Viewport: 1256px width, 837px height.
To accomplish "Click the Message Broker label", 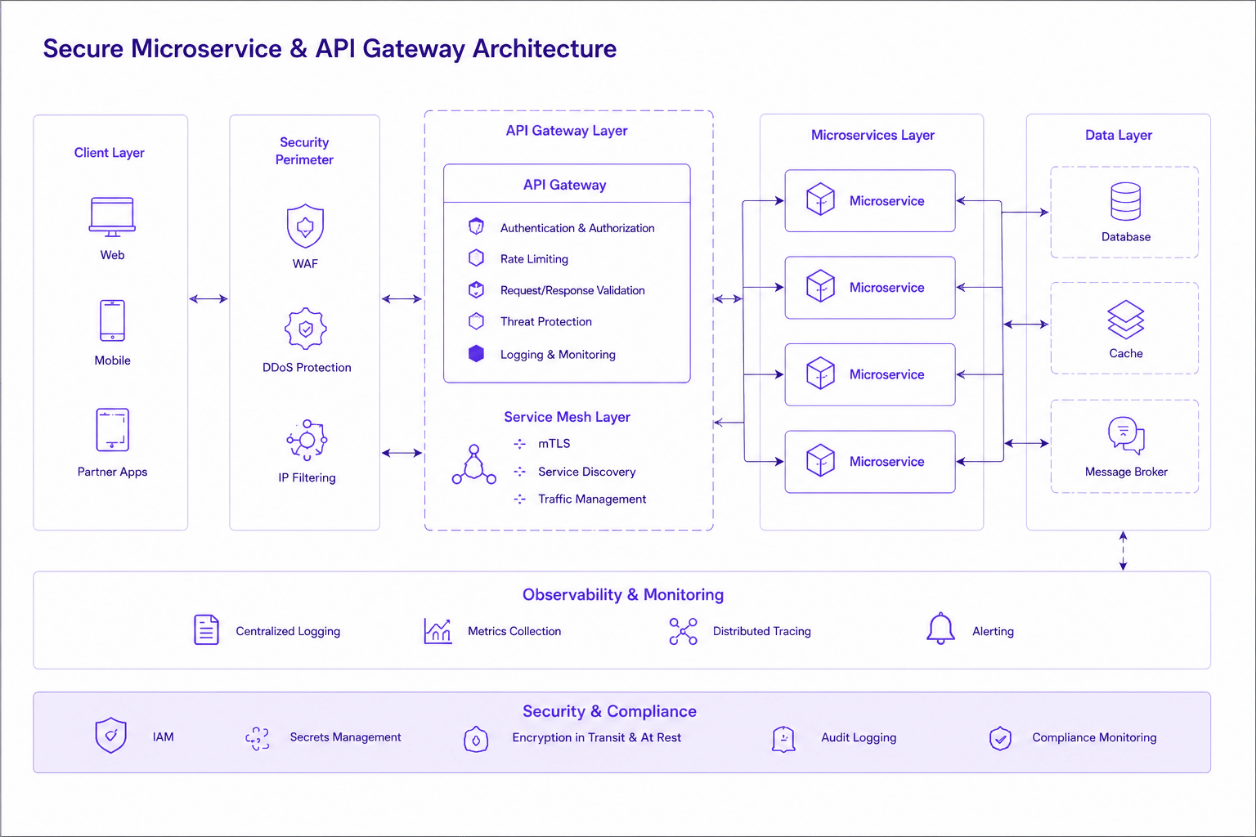I will tap(1126, 472).
